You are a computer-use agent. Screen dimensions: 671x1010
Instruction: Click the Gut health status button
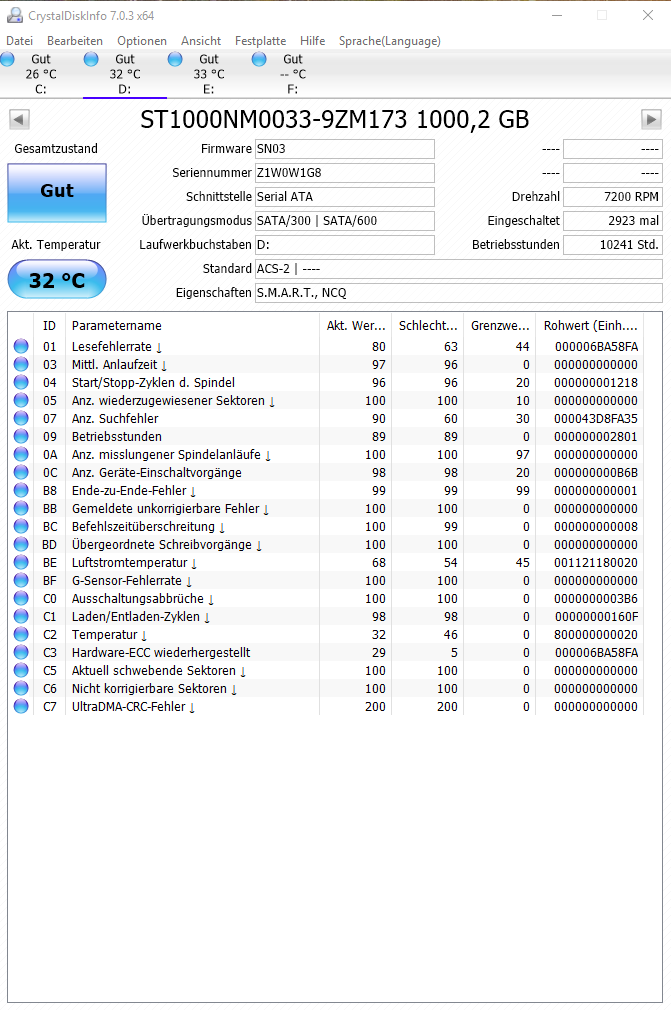(57, 193)
